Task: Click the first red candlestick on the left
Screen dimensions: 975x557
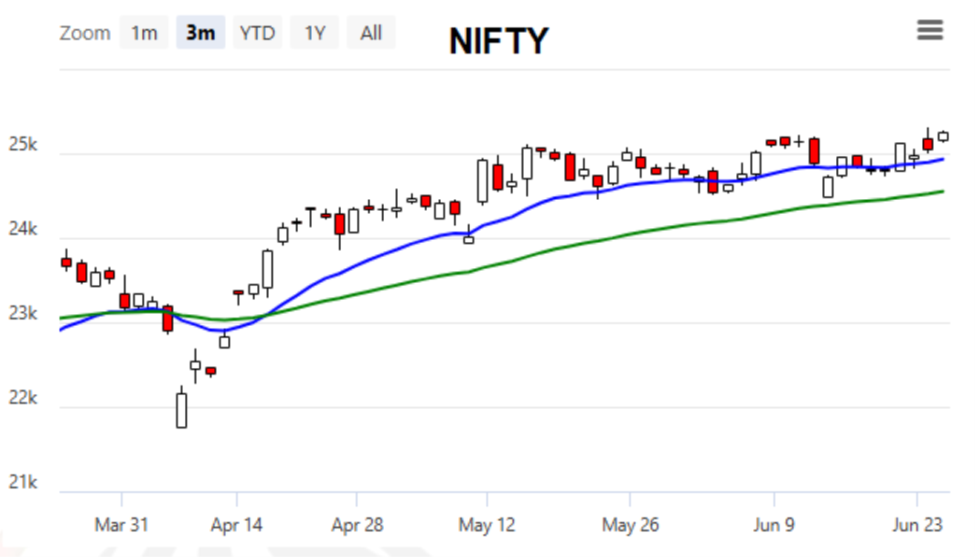Action: 66,262
